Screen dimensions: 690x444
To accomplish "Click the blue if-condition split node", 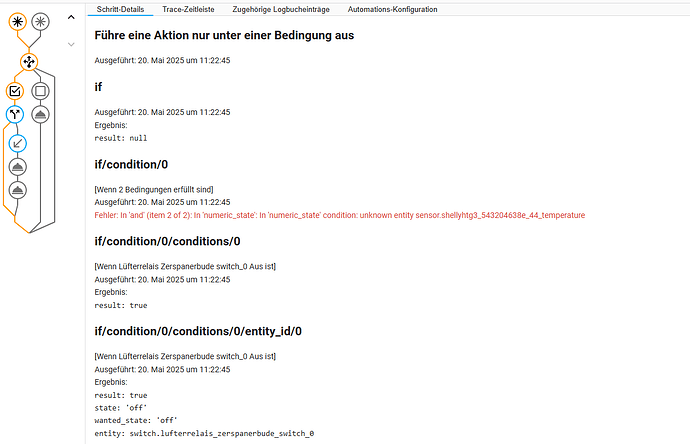I will tap(16, 115).
